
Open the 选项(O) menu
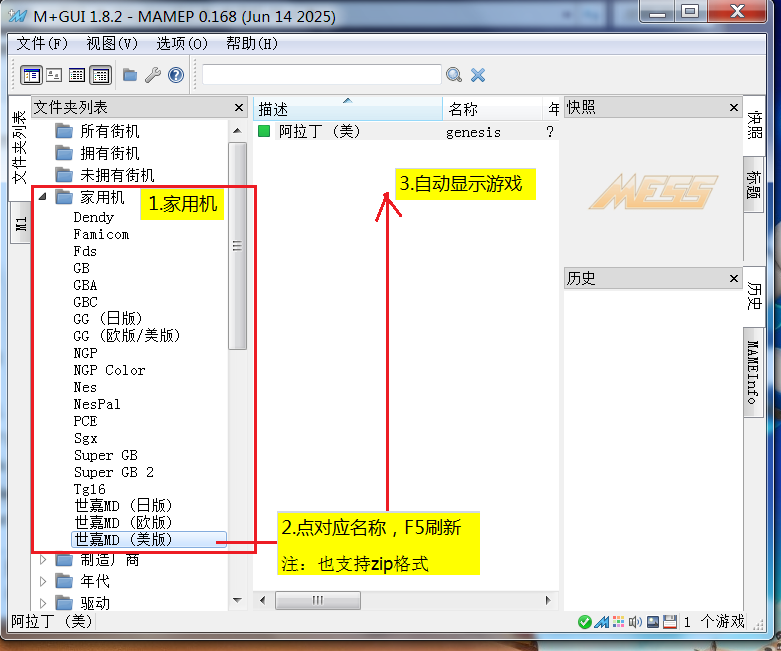(182, 44)
